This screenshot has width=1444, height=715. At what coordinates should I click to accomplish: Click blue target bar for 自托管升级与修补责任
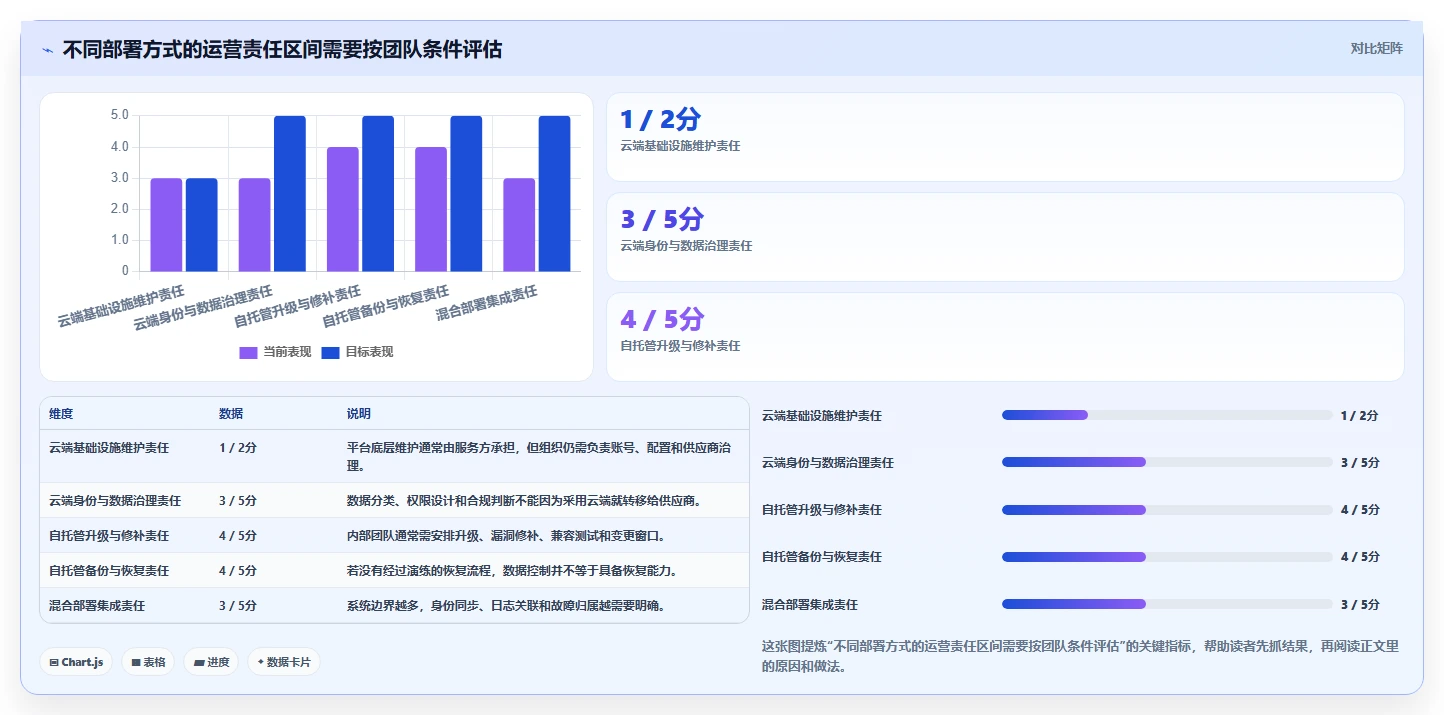[378, 194]
